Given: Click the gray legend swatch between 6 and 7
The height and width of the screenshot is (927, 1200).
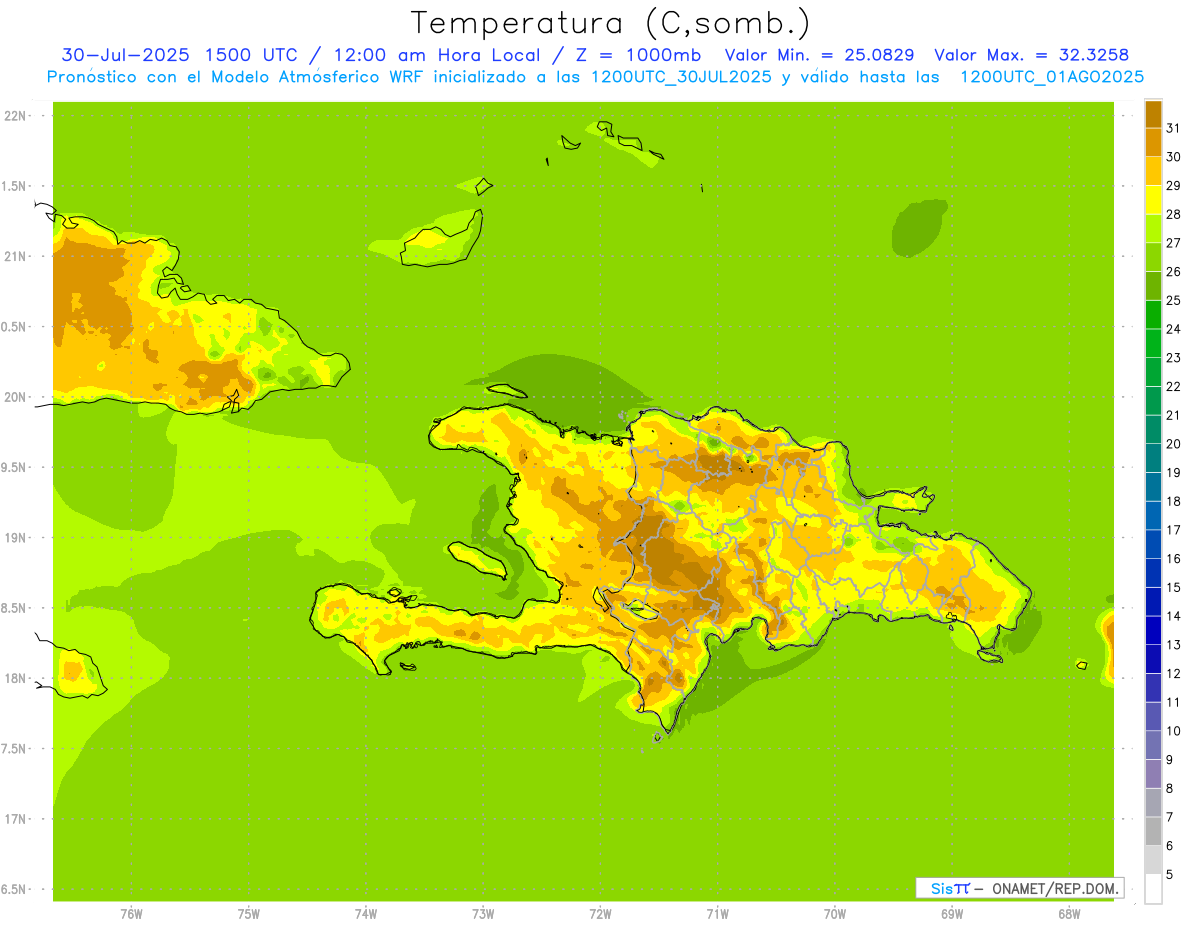Looking at the screenshot, I should [x=1153, y=831].
